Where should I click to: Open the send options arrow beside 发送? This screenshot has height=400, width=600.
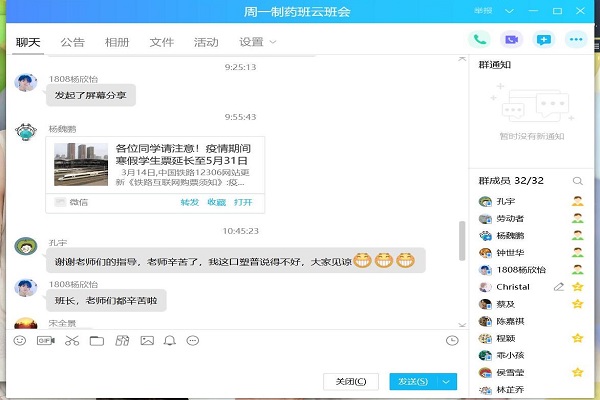coord(447,381)
